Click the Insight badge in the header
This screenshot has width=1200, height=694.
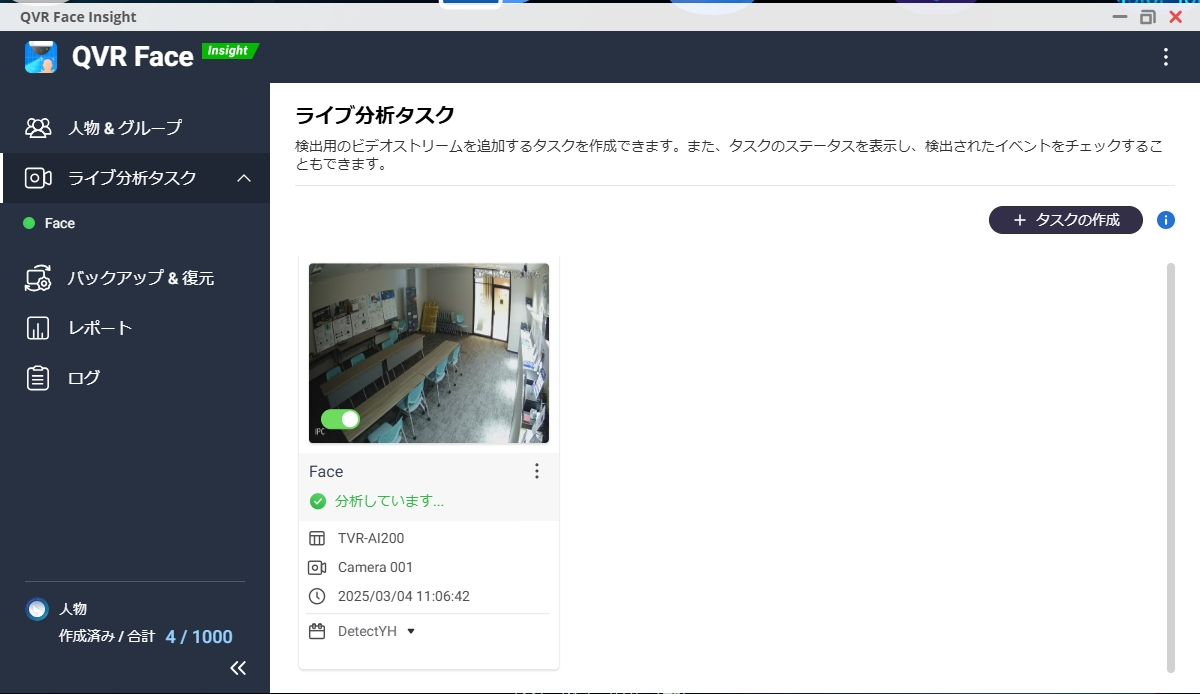[x=229, y=51]
